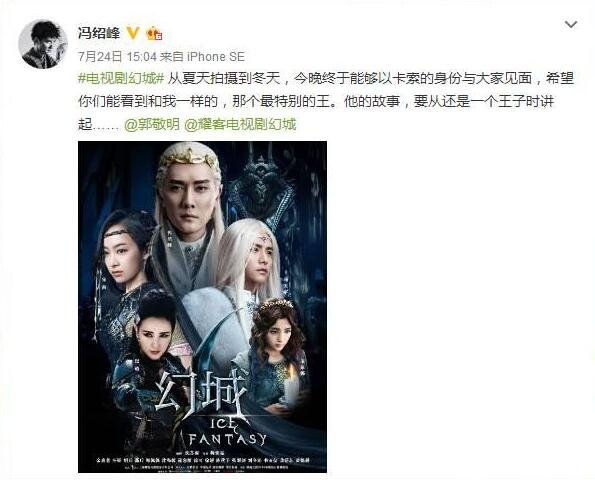Open the @耀客电视剧幻城 mention
The width and height of the screenshot is (595, 480).
240,124
